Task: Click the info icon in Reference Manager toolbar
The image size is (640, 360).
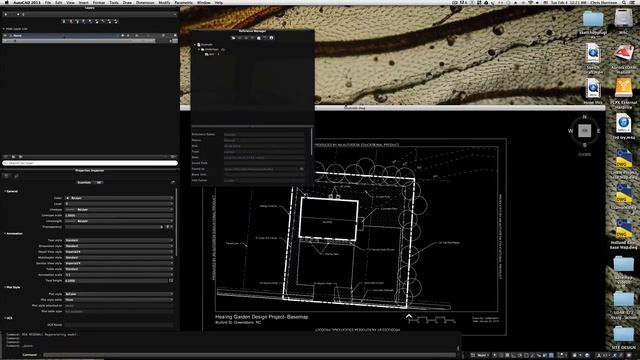Action: click(x=271, y=38)
